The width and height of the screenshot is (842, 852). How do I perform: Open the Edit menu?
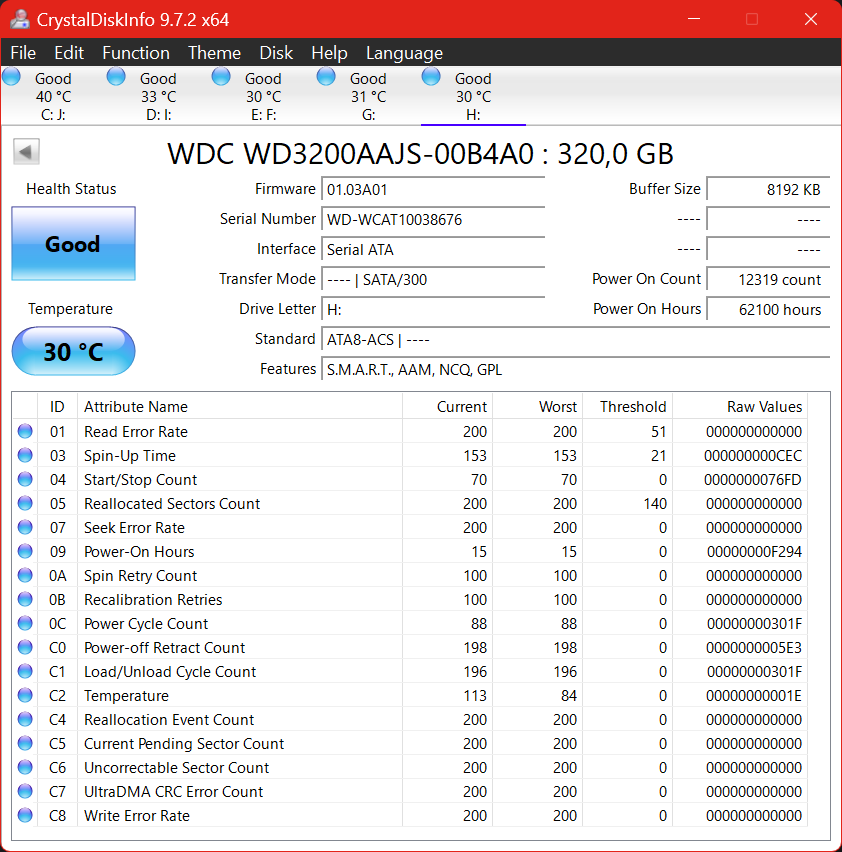tap(68, 53)
